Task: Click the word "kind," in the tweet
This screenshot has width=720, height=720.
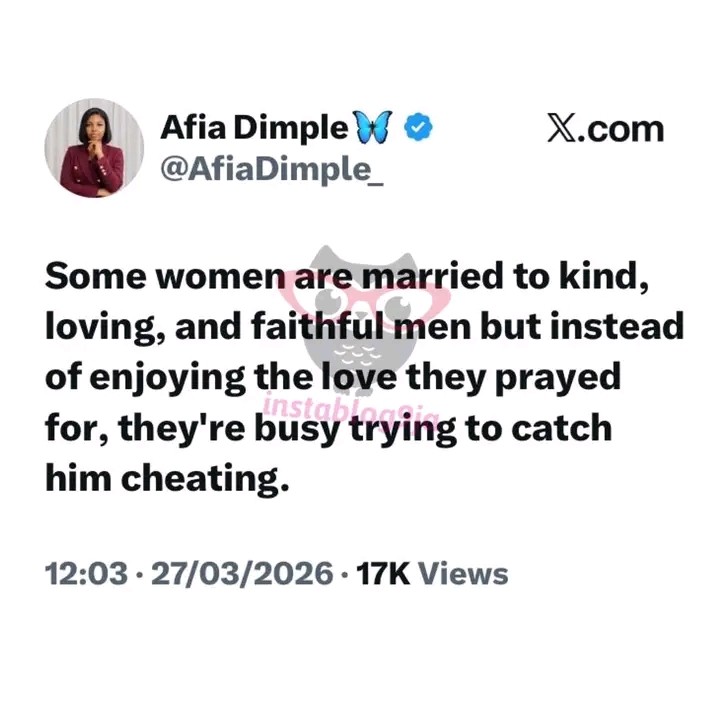Action: click(612, 278)
